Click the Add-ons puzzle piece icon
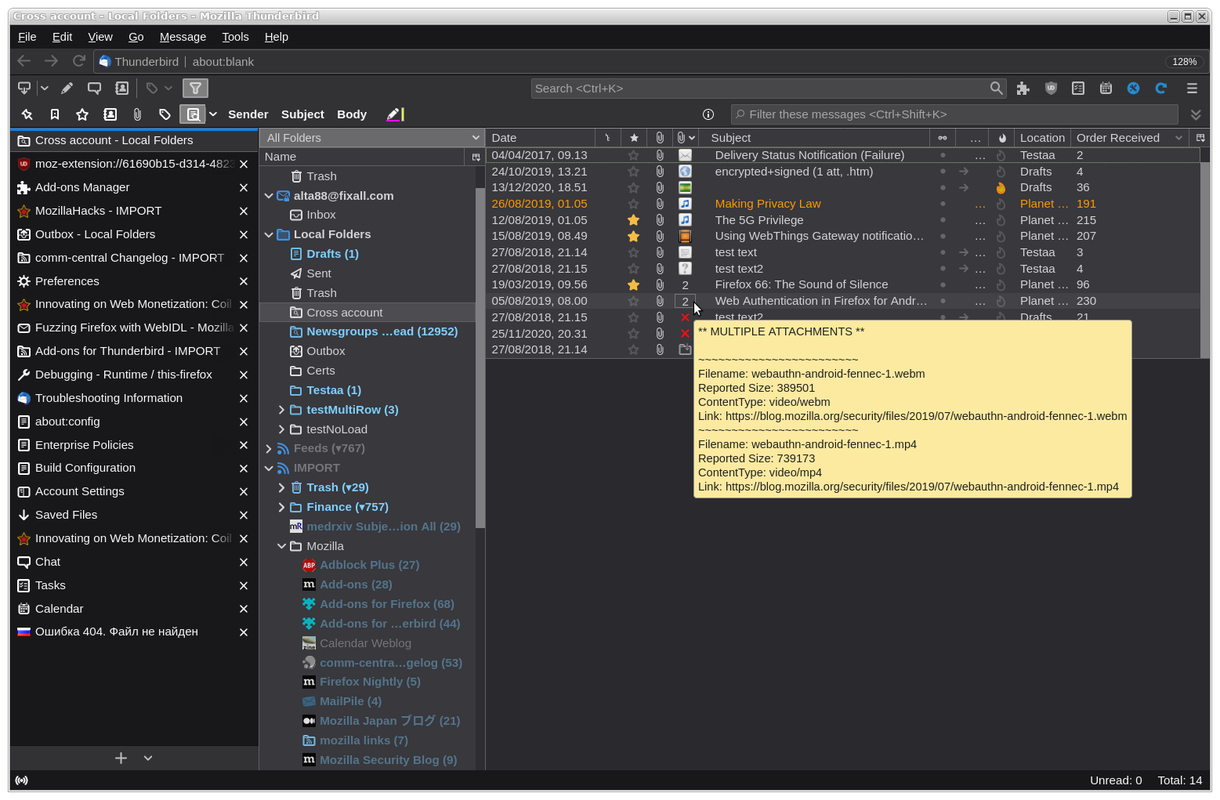The width and height of the screenshot is (1220, 800). tap(1023, 88)
